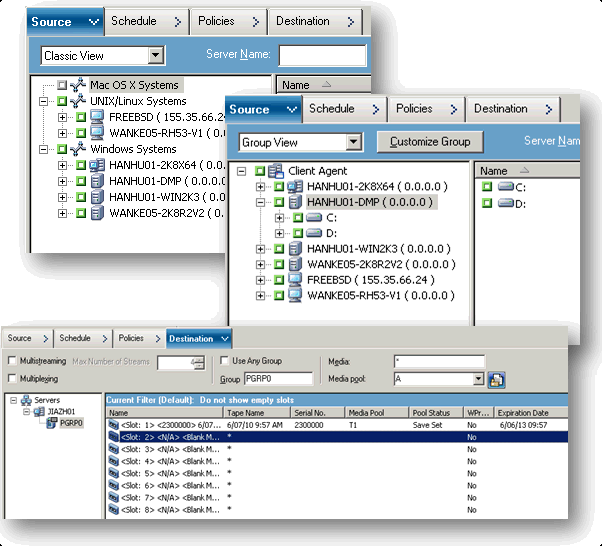Click the JIAZH01 server icon
This screenshot has height=546, width=602.
pyautogui.click(x=39, y=412)
